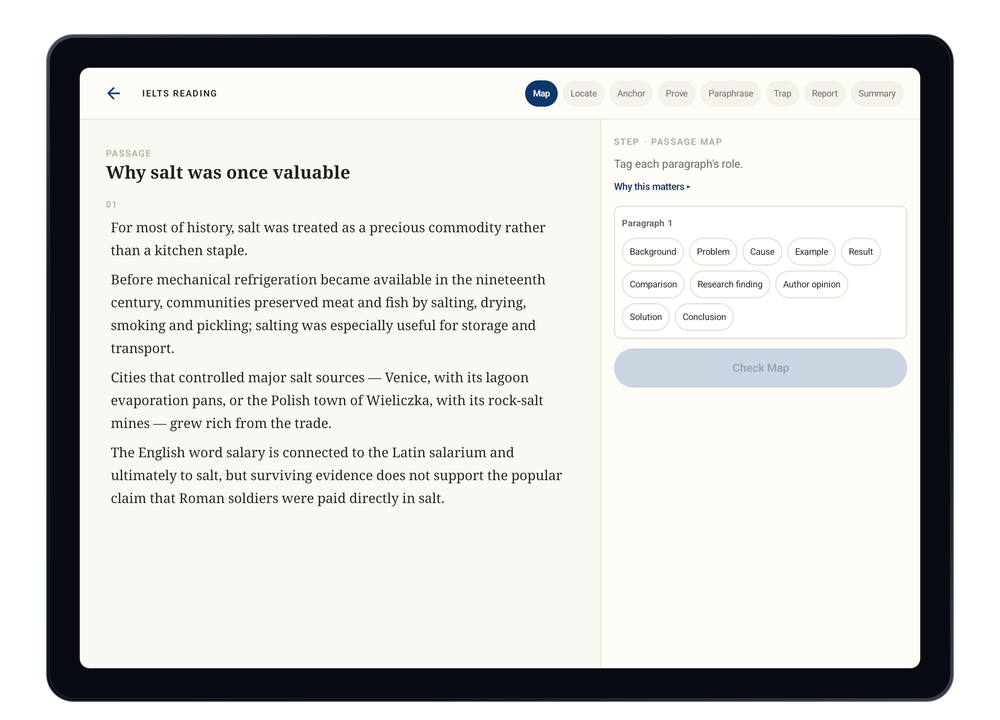Select the Solution tag chip
The image size is (1000, 720).
tap(645, 317)
